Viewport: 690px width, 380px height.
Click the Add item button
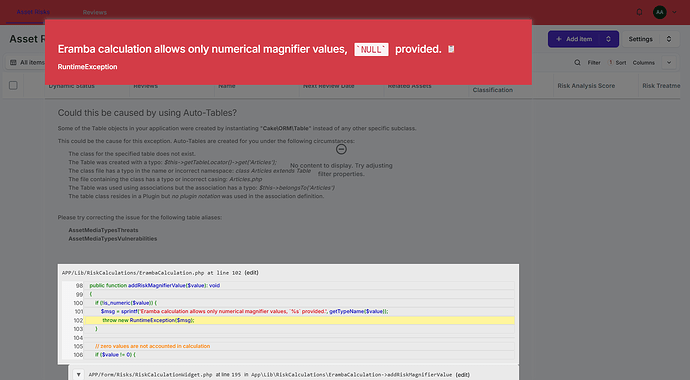[574, 39]
